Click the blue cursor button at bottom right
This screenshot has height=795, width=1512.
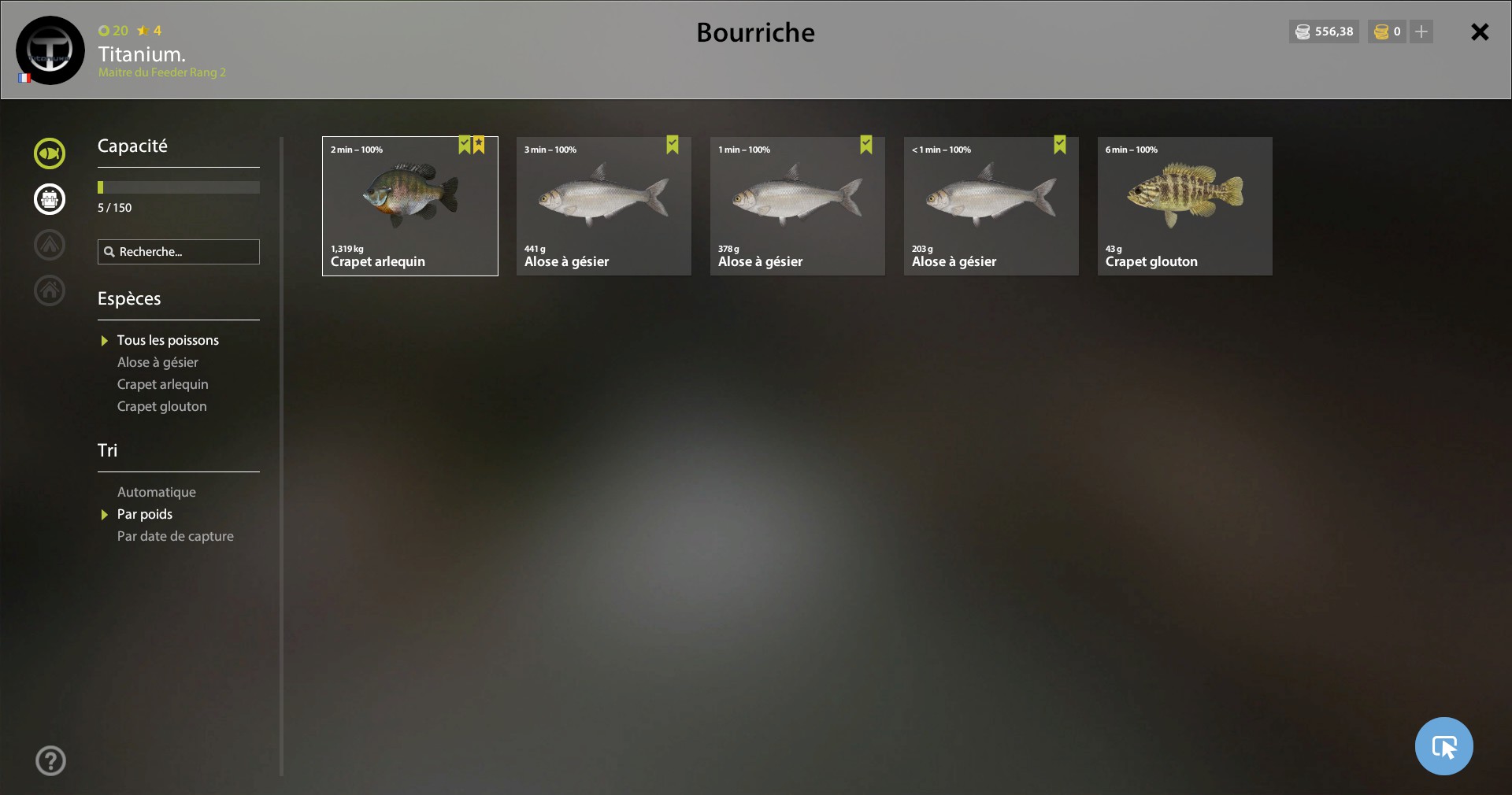[1443, 746]
